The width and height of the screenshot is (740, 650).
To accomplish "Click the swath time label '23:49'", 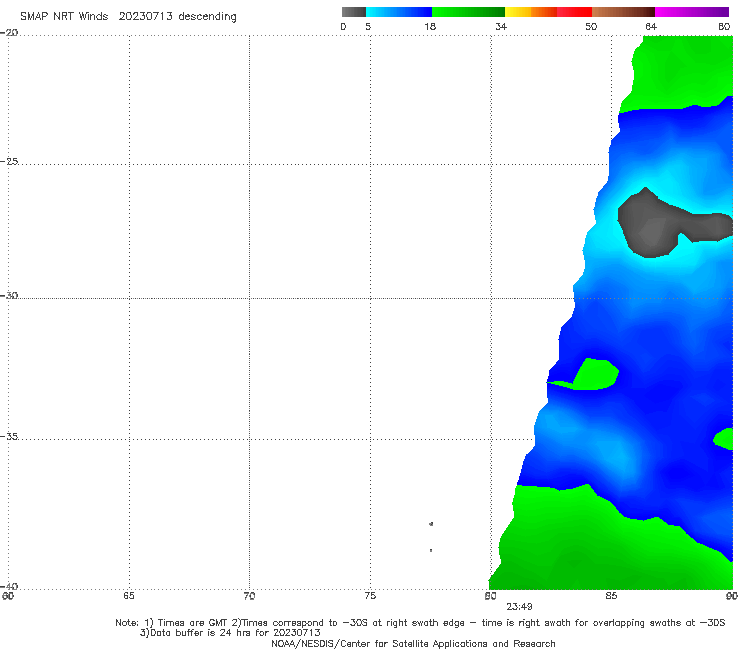I will coord(520,607).
